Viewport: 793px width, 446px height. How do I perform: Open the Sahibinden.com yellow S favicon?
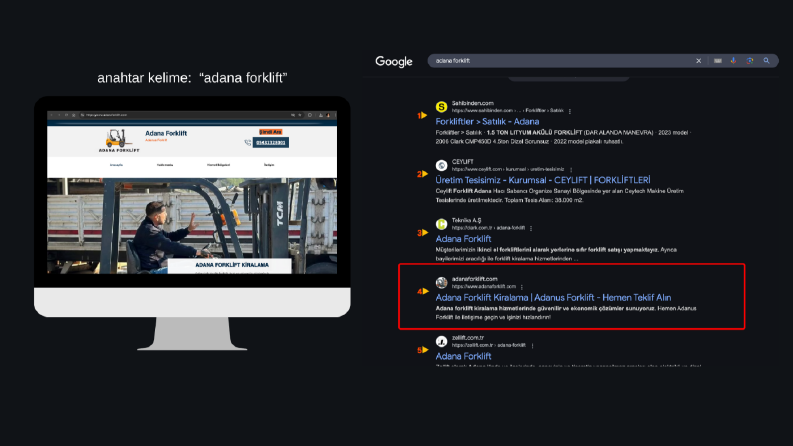442,107
